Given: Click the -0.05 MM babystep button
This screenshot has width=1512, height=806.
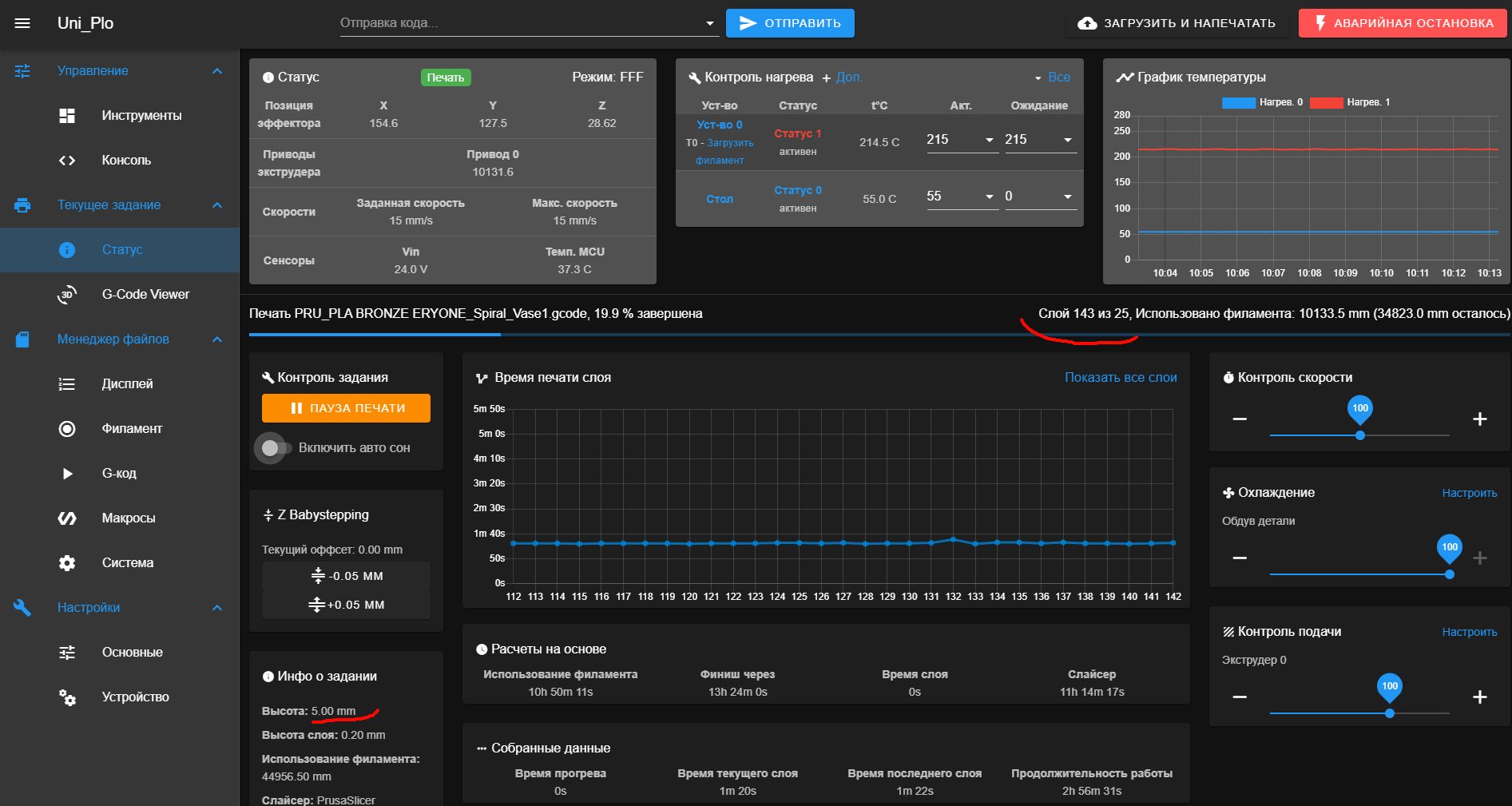Looking at the screenshot, I should 346,576.
